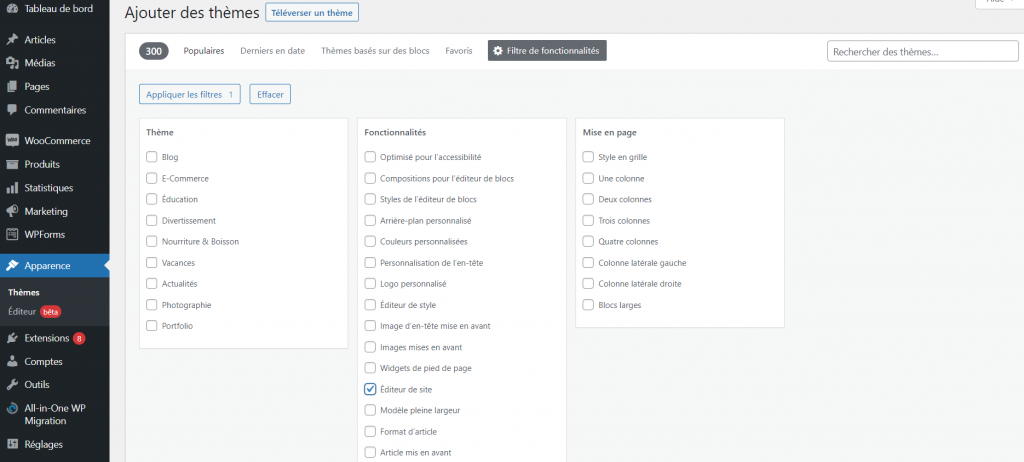Click the Outils wrench icon
The image size is (1024, 462).
(12, 384)
